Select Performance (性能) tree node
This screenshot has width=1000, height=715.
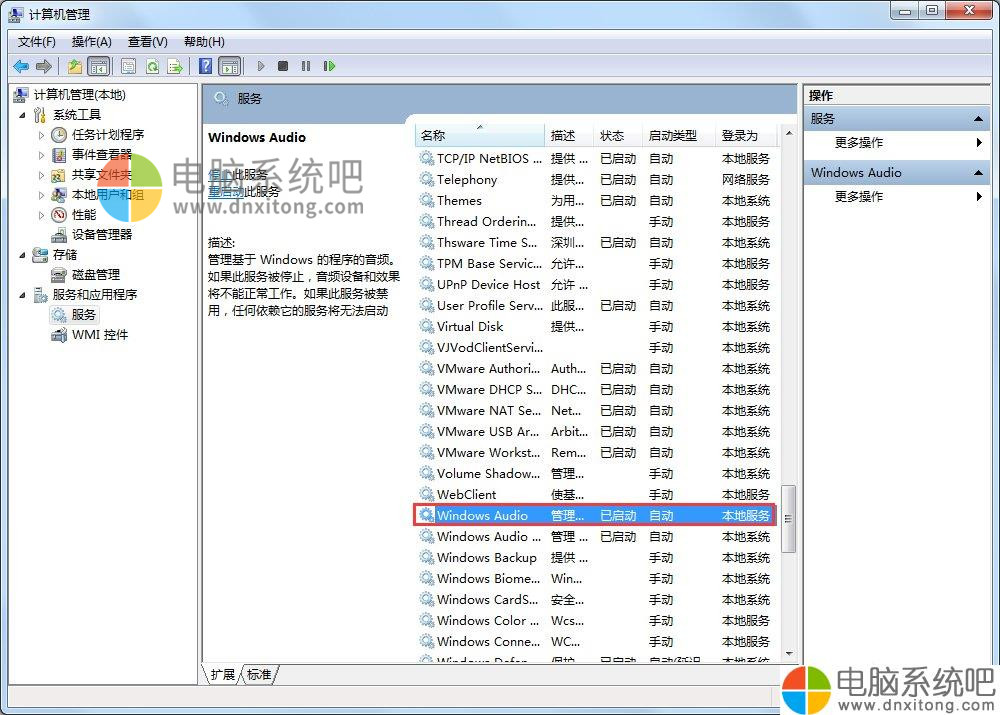(84, 214)
